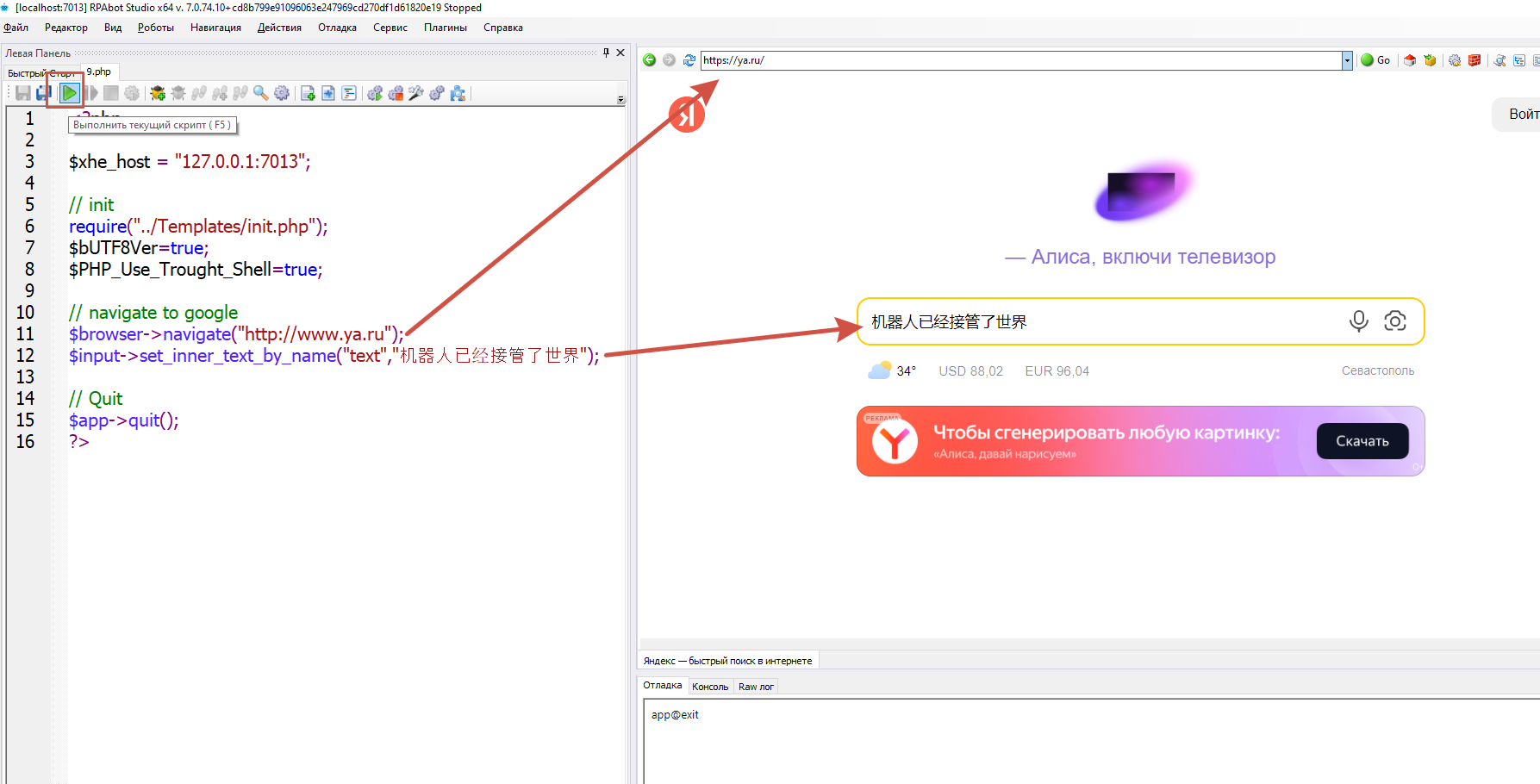1540x784 pixels.
Task: Click the red brick firewall icon
Action: pos(1475,60)
